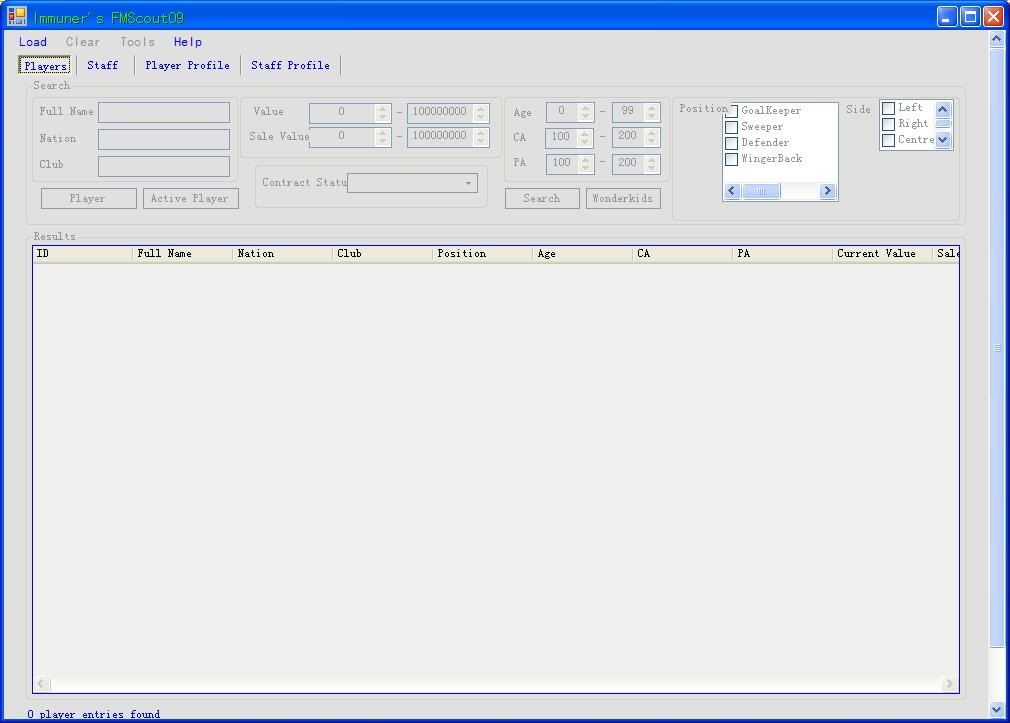Check the Right side checkbox
The width and height of the screenshot is (1010, 723).
tap(888, 124)
